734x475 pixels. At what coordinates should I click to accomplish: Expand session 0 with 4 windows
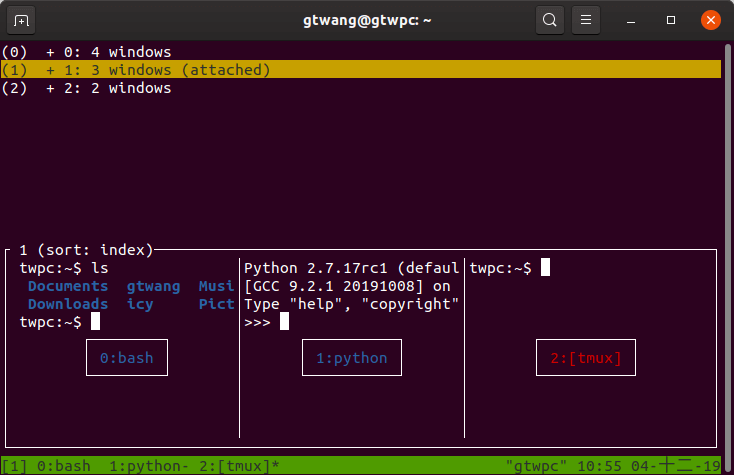pos(108,52)
